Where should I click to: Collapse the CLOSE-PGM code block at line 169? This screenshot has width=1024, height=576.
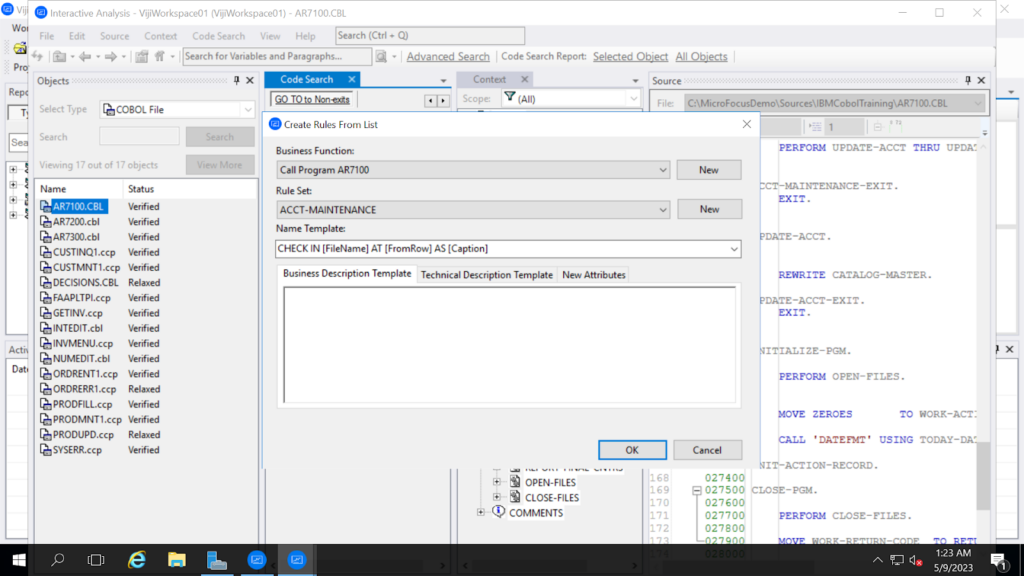click(x=697, y=490)
